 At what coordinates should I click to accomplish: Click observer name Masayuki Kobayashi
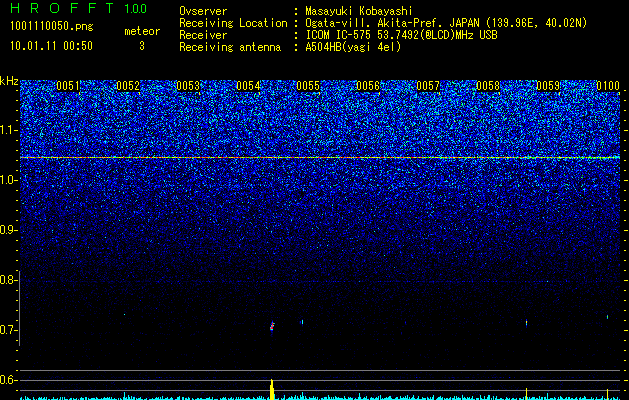click(x=359, y=11)
